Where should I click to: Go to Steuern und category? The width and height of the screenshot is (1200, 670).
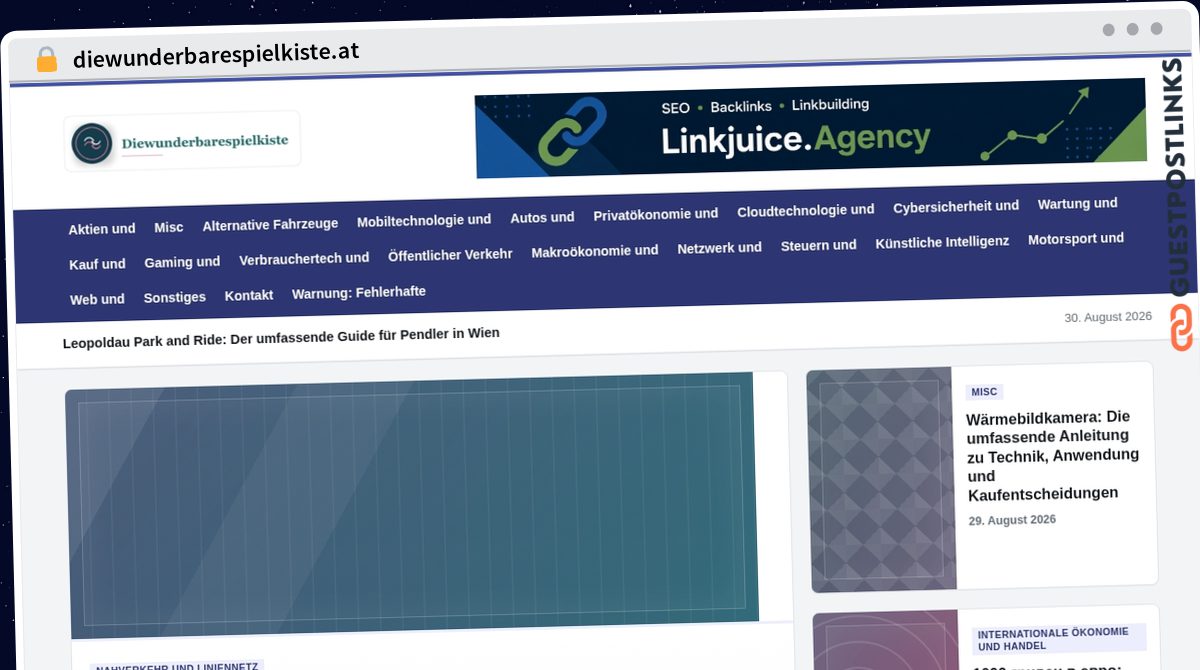(819, 245)
